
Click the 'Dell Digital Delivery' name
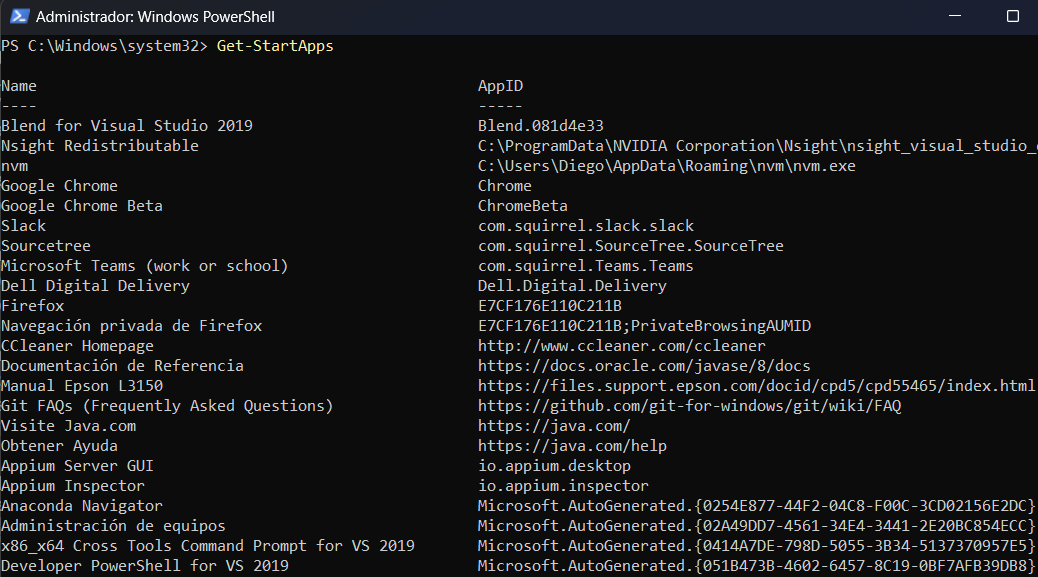[x=95, y=286]
